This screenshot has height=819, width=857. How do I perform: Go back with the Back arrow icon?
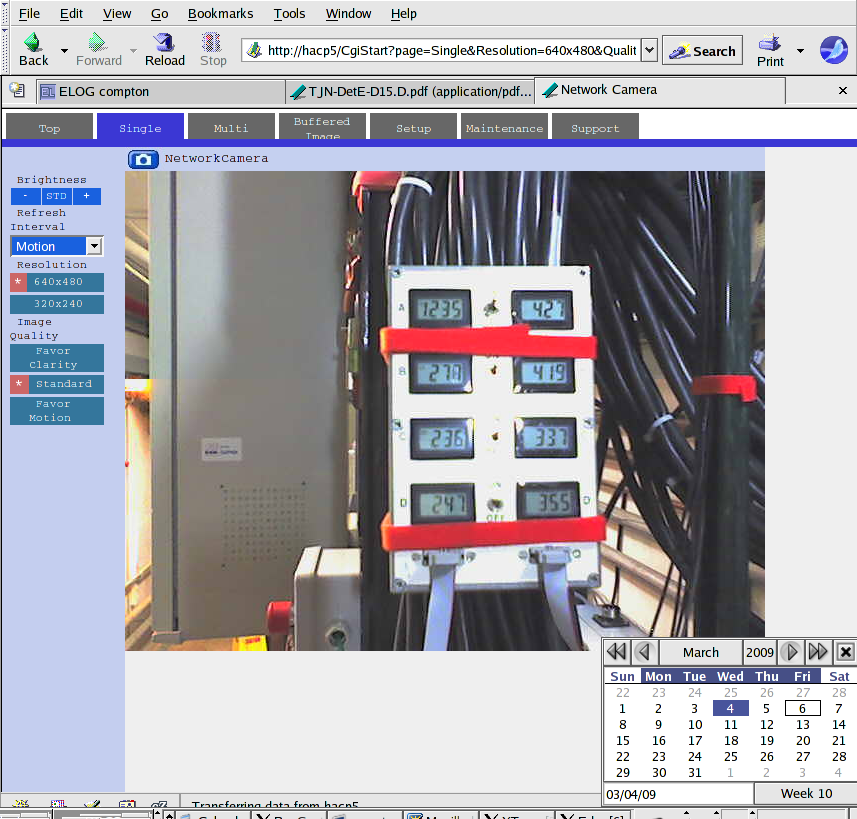[x=33, y=43]
